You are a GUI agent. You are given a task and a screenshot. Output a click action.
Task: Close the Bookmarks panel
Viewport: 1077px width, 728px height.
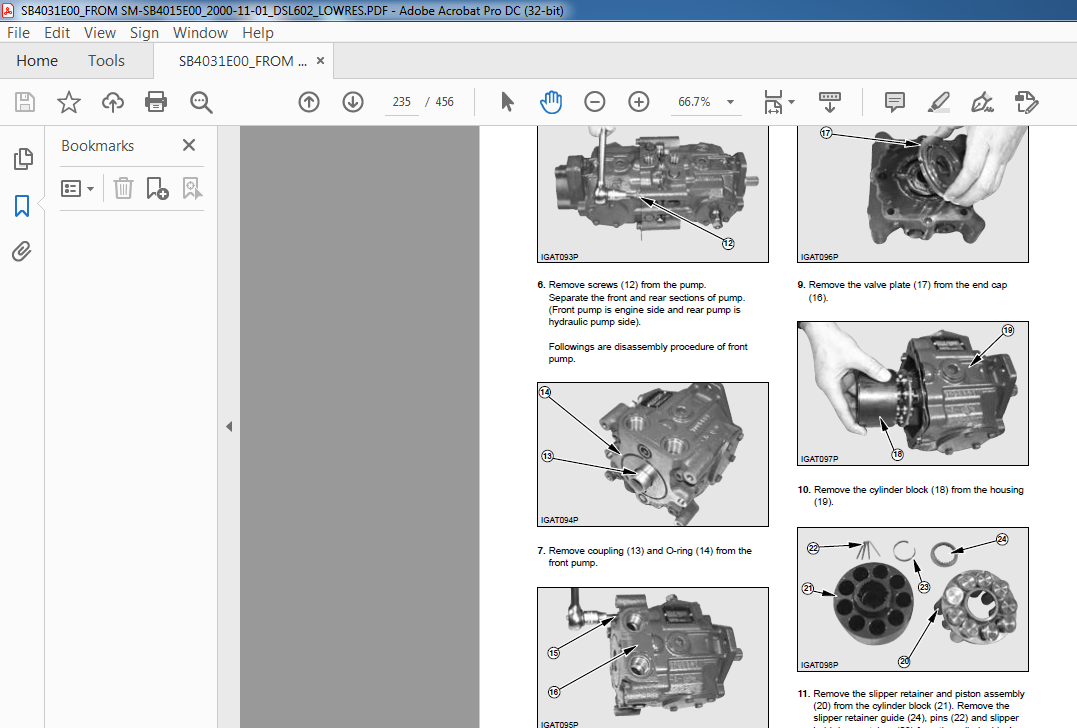189,145
